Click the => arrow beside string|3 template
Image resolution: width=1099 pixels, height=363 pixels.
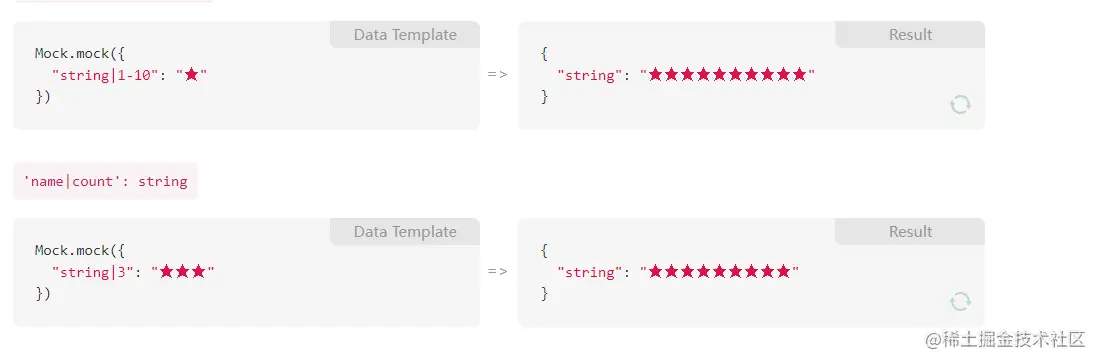pos(498,272)
